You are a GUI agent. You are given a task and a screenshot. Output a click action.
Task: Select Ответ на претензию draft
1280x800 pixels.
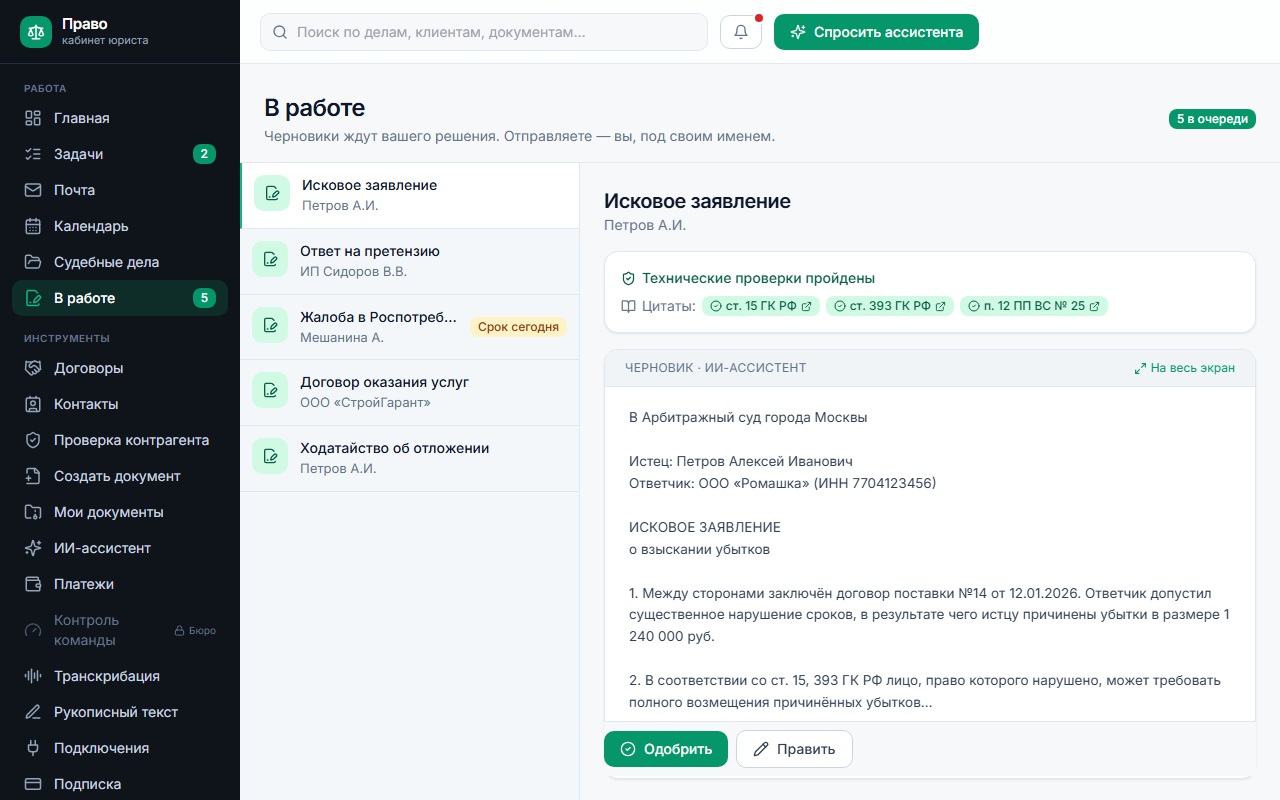410,261
